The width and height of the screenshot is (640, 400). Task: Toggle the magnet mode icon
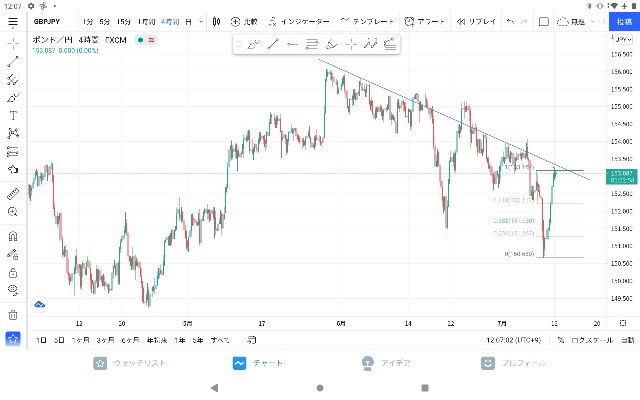coord(13,236)
